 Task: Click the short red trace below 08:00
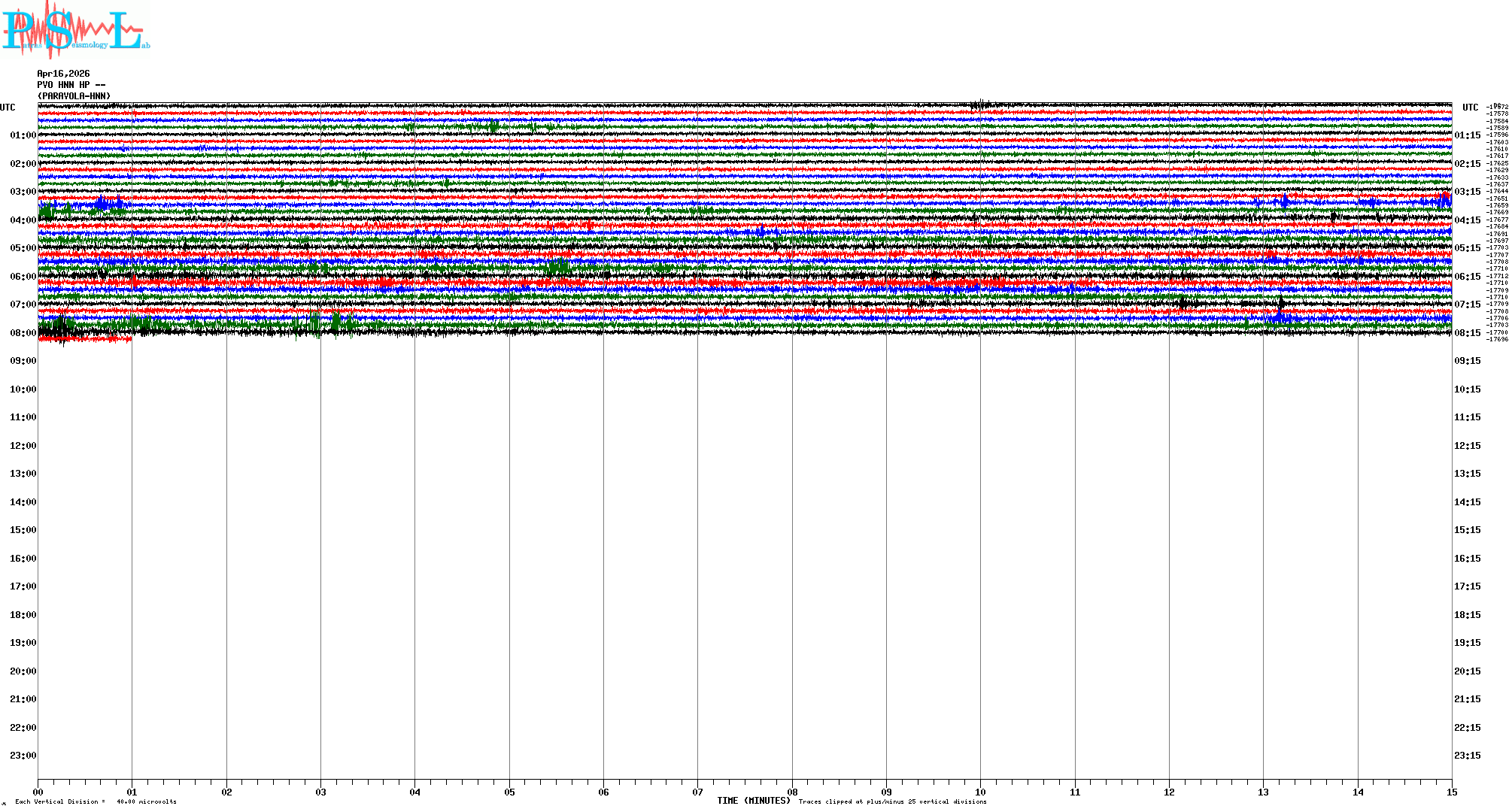click(84, 339)
